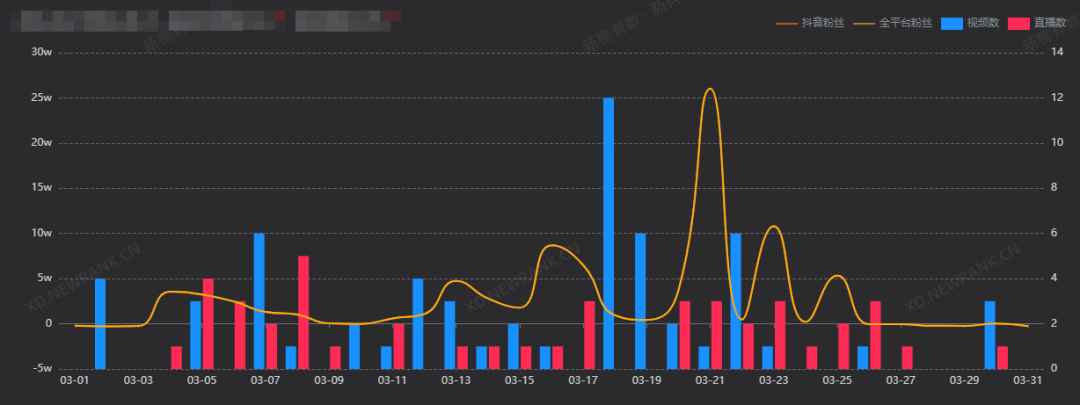Click x-axis date label 03-05

(x=202, y=380)
